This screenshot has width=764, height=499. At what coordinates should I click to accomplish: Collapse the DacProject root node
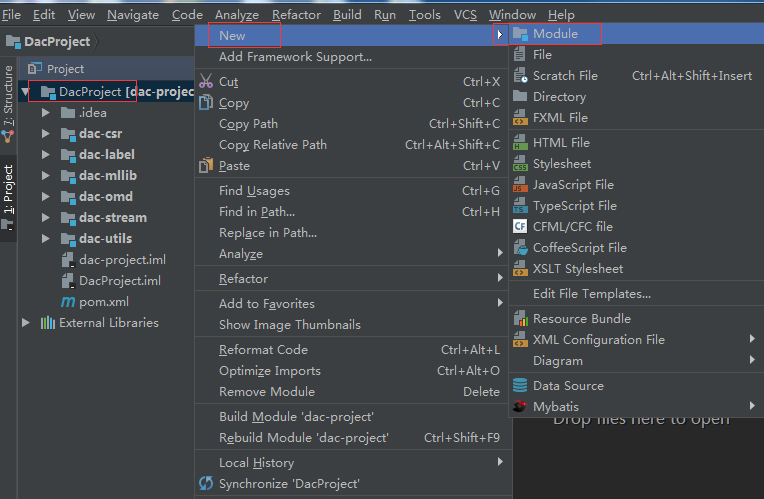(x=25, y=91)
